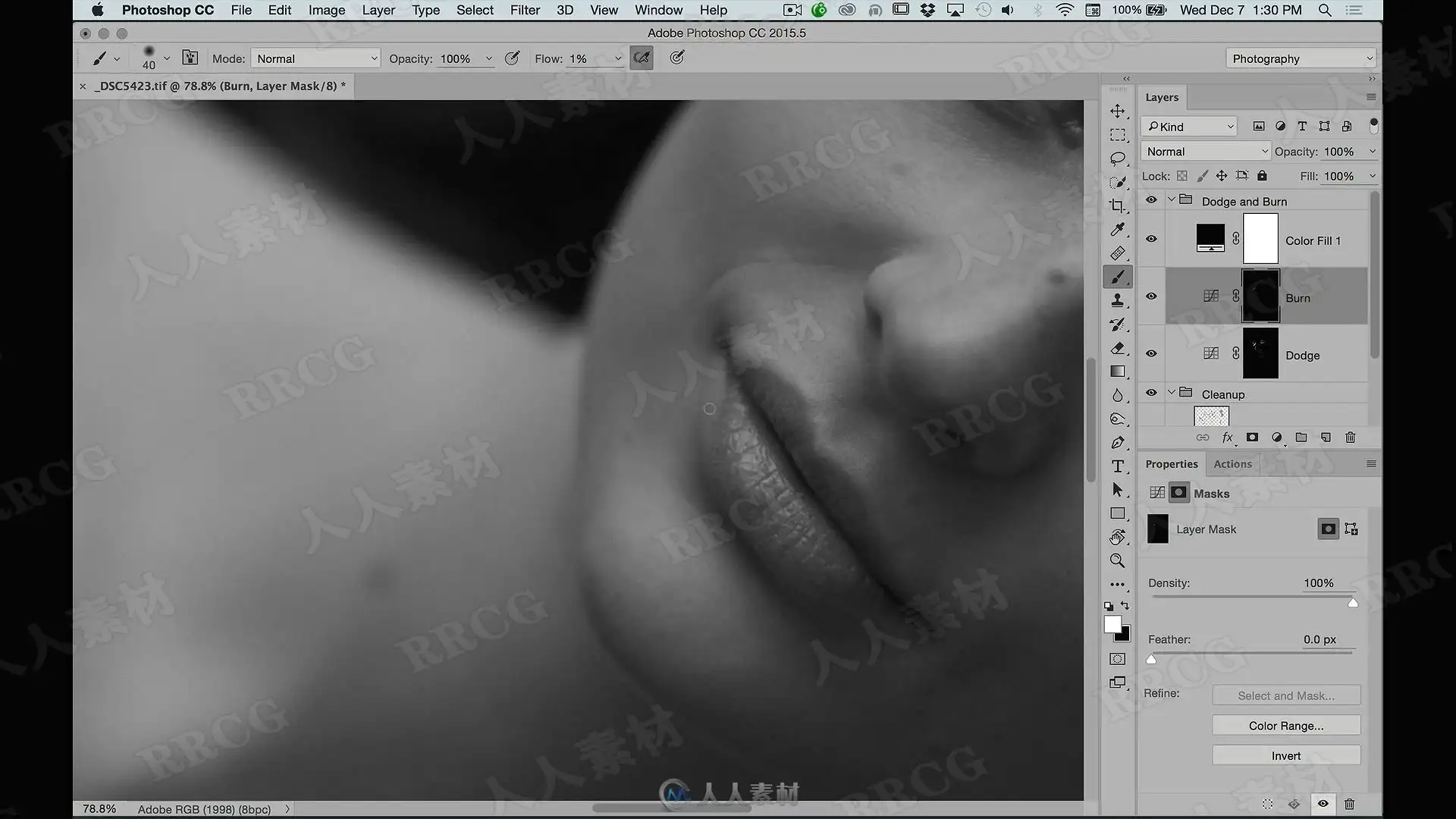
Task: Create a new layer group
Action: click(x=1301, y=438)
